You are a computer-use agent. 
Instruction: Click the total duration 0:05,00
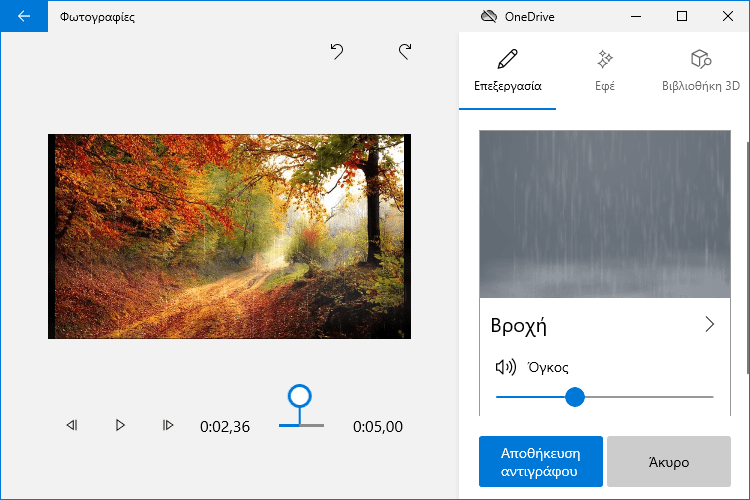[x=378, y=426]
